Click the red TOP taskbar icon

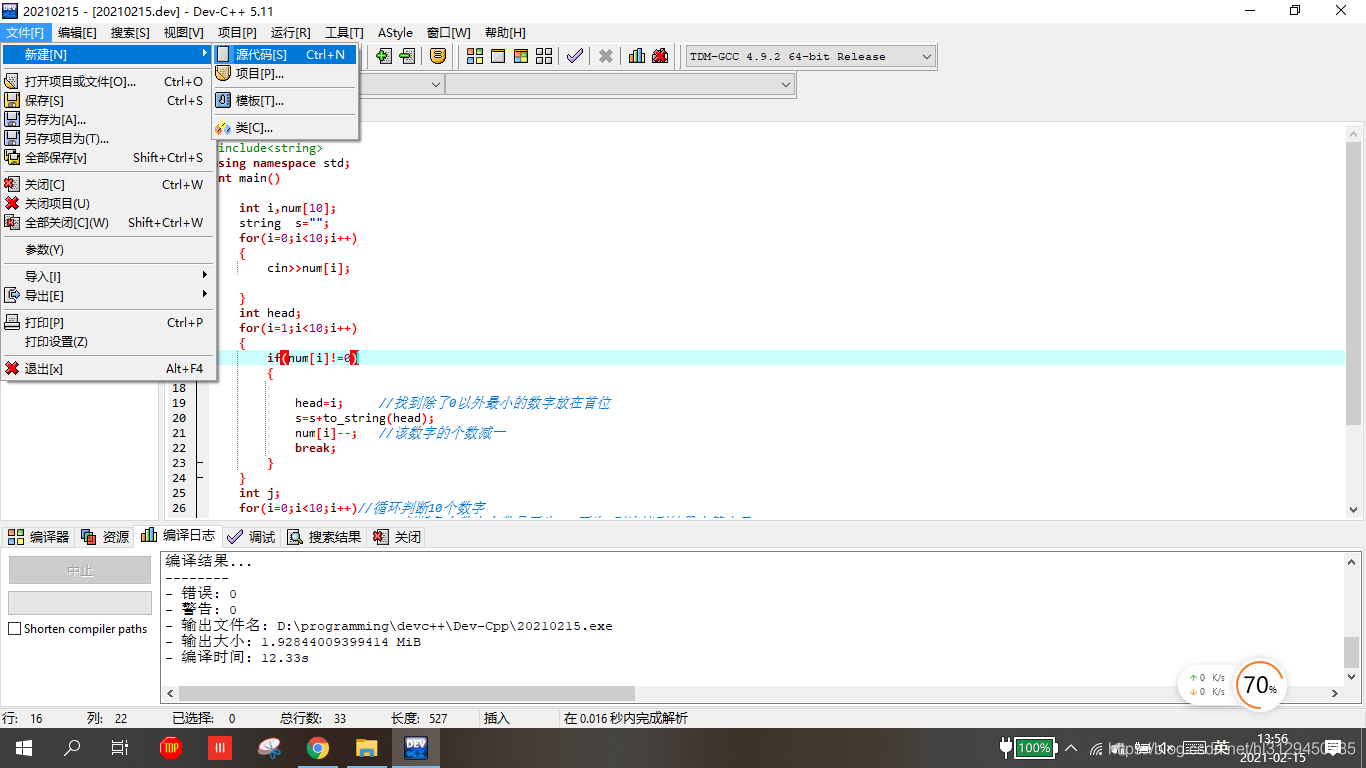(x=171, y=747)
